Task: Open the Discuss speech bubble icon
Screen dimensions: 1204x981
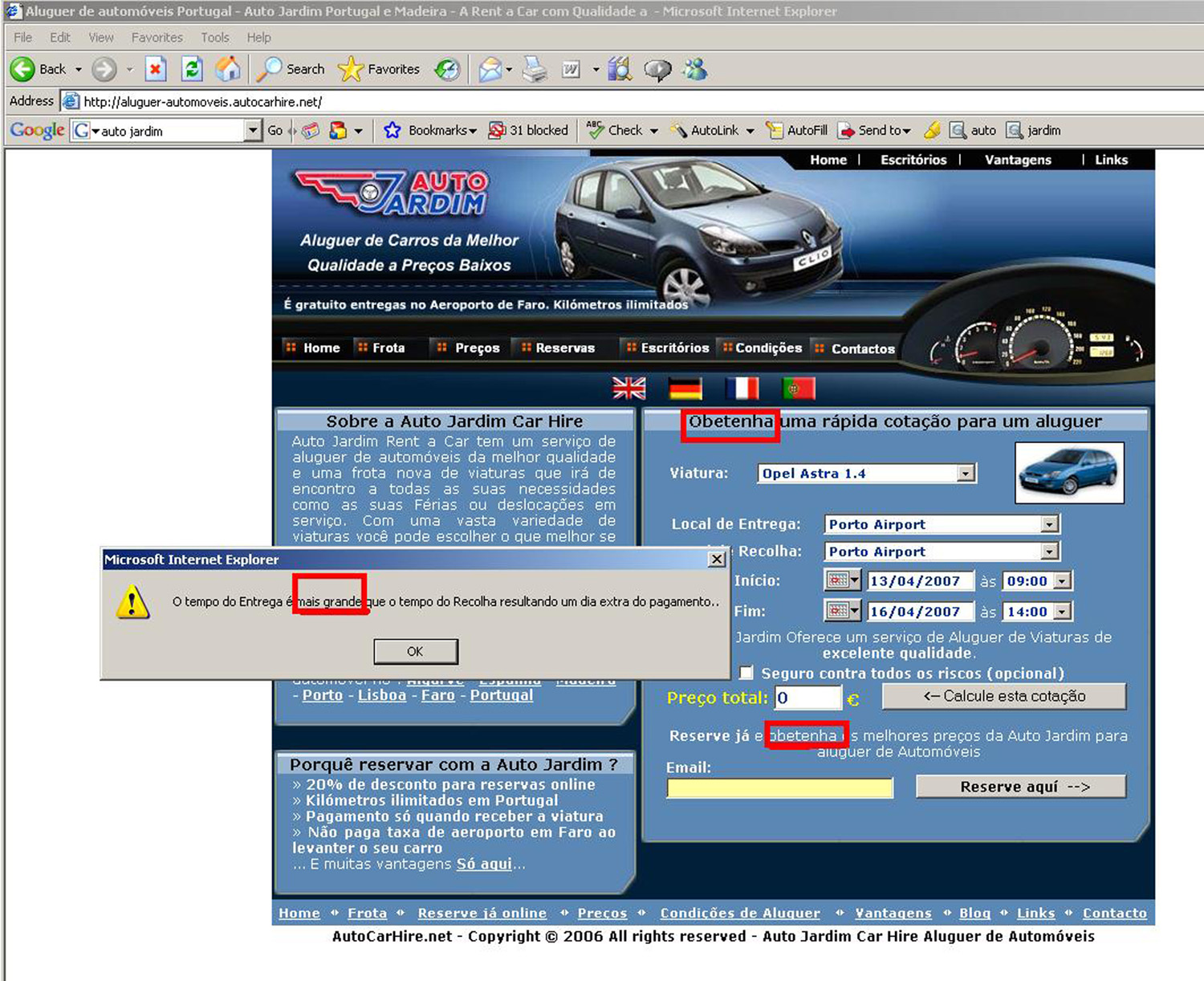Action: point(657,70)
